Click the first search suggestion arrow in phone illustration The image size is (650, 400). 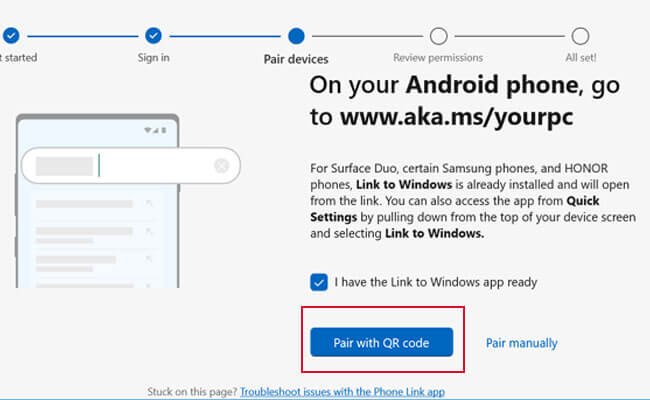click(x=148, y=203)
